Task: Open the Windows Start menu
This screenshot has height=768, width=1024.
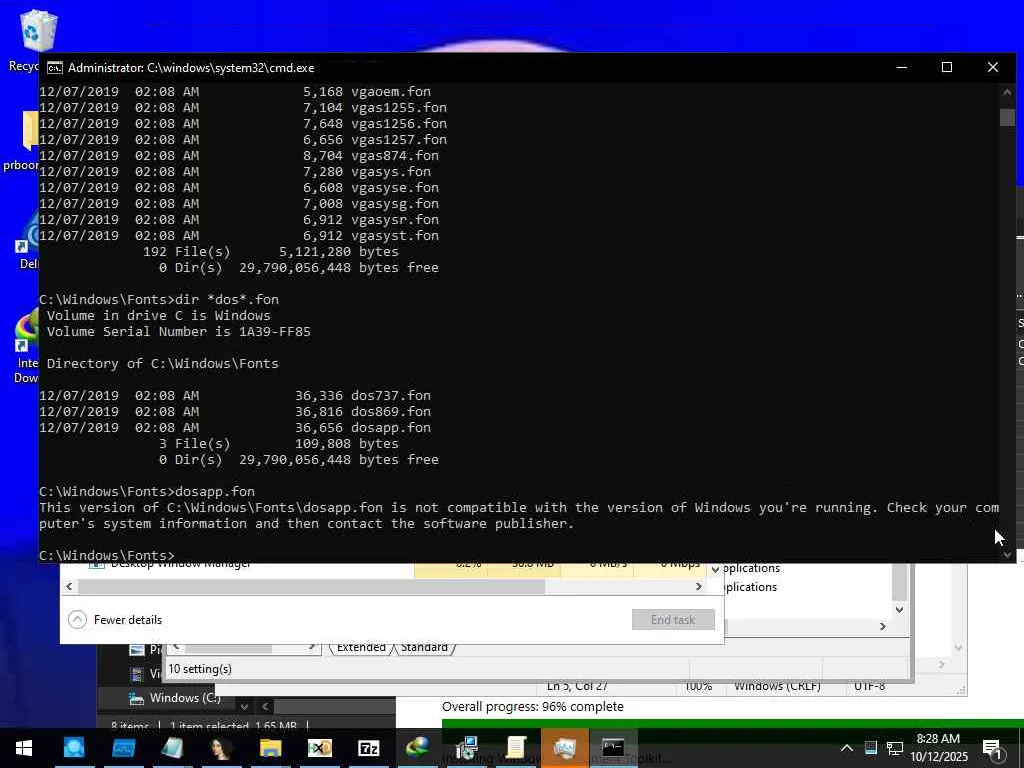Action: click(24, 748)
